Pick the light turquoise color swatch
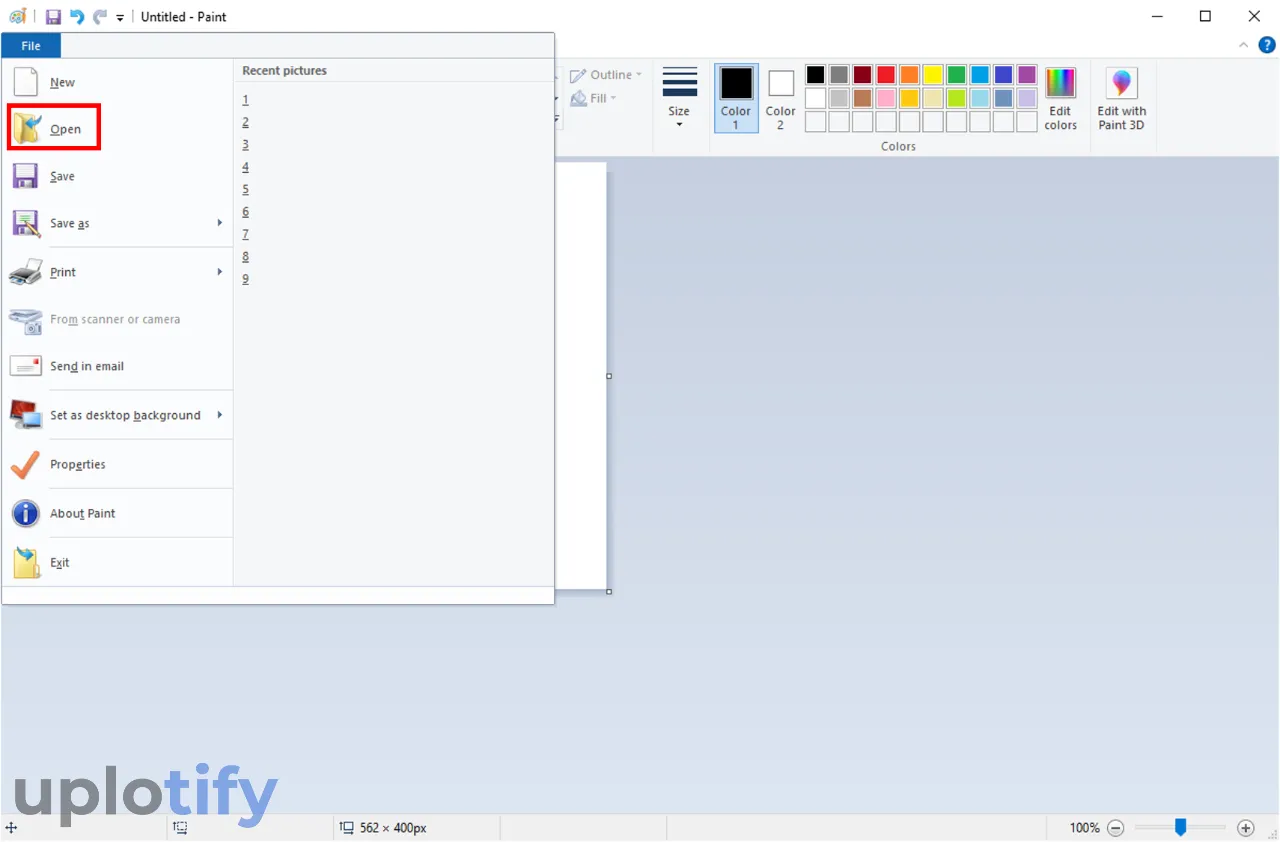 click(x=980, y=98)
